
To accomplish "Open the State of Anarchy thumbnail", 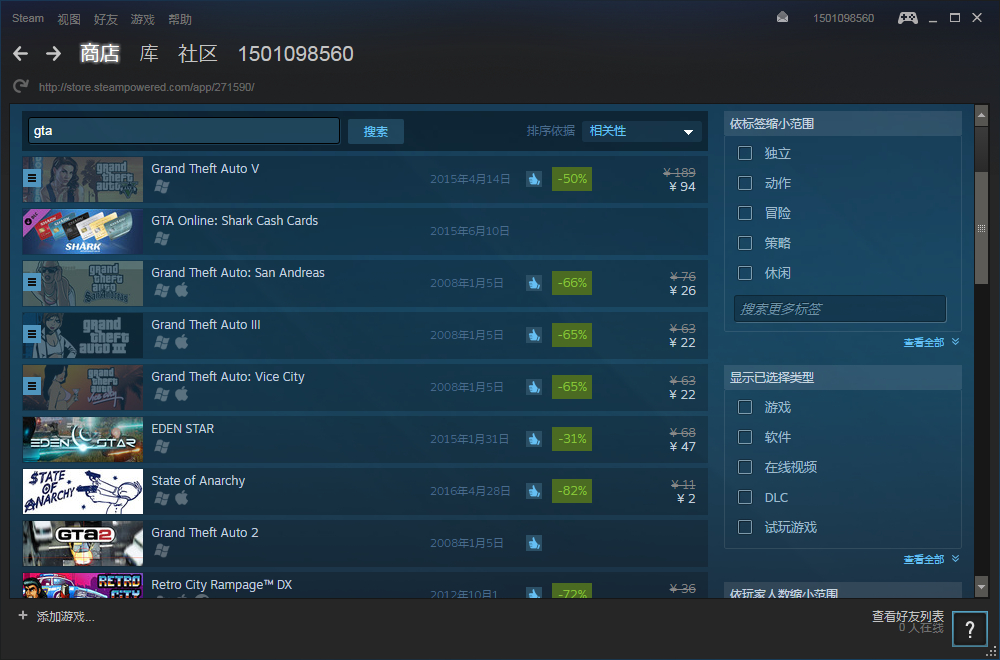I will pyautogui.click(x=83, y=491).
